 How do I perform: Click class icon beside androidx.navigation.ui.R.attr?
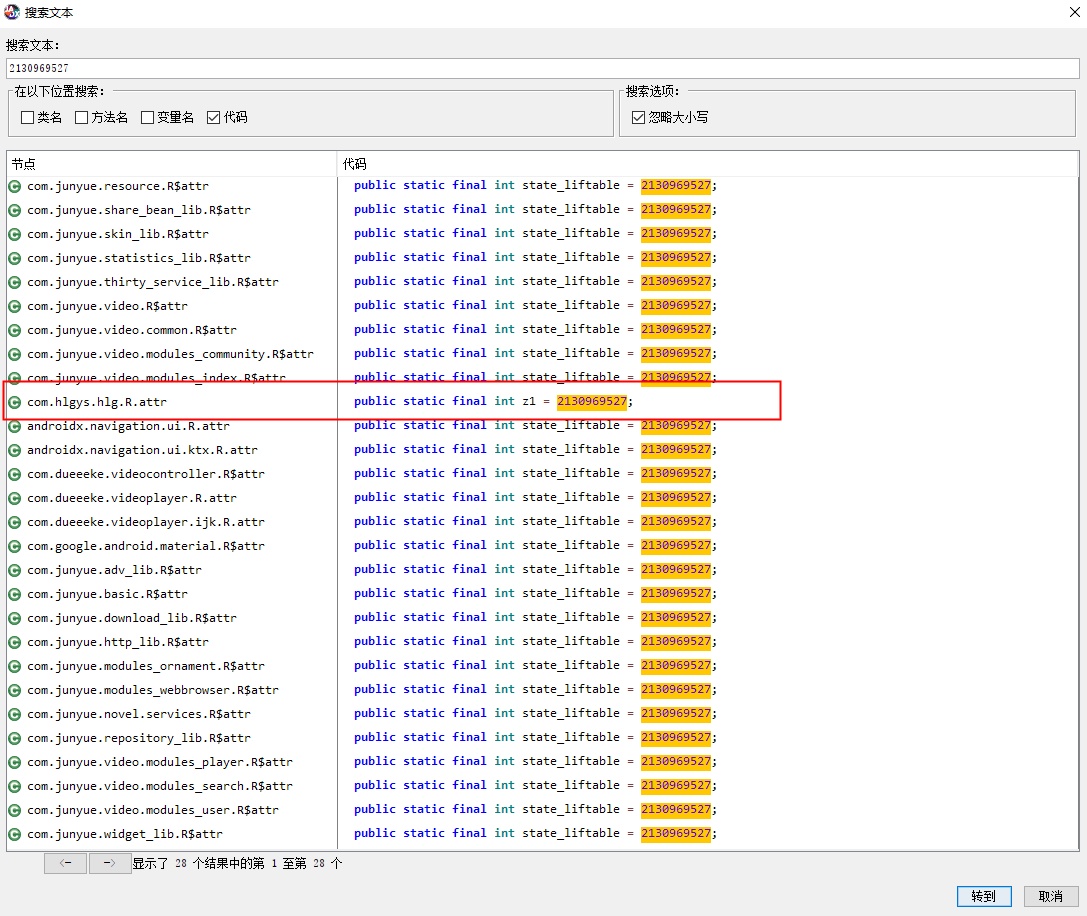point(15,426)
